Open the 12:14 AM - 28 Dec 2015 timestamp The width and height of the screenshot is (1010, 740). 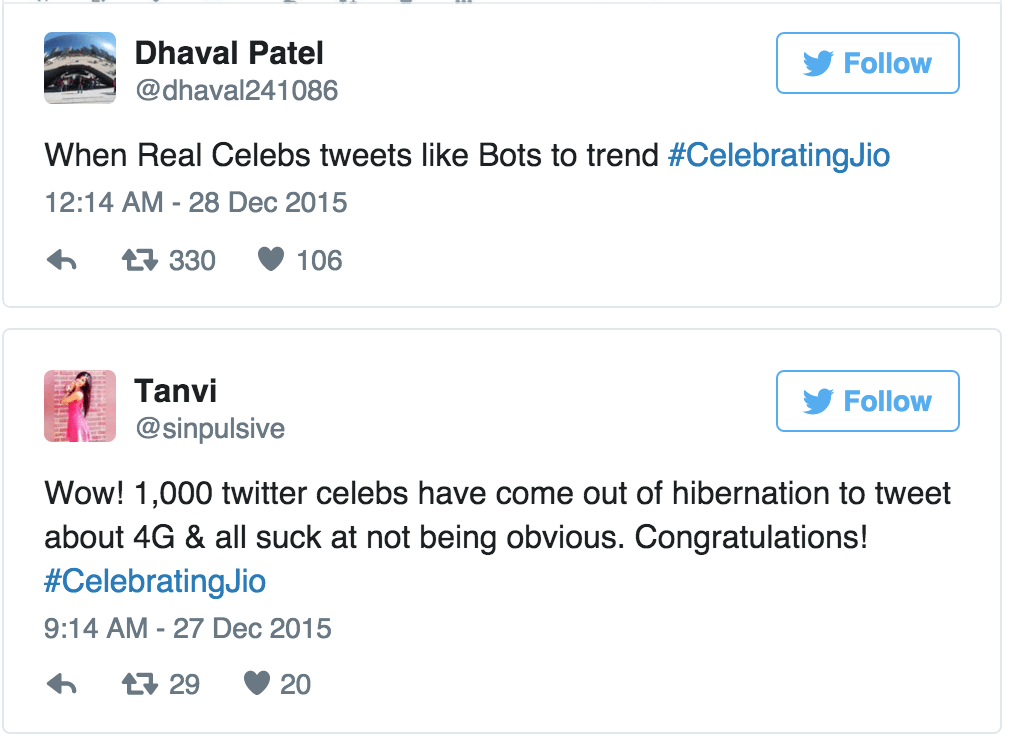click(x=196, y=203)
